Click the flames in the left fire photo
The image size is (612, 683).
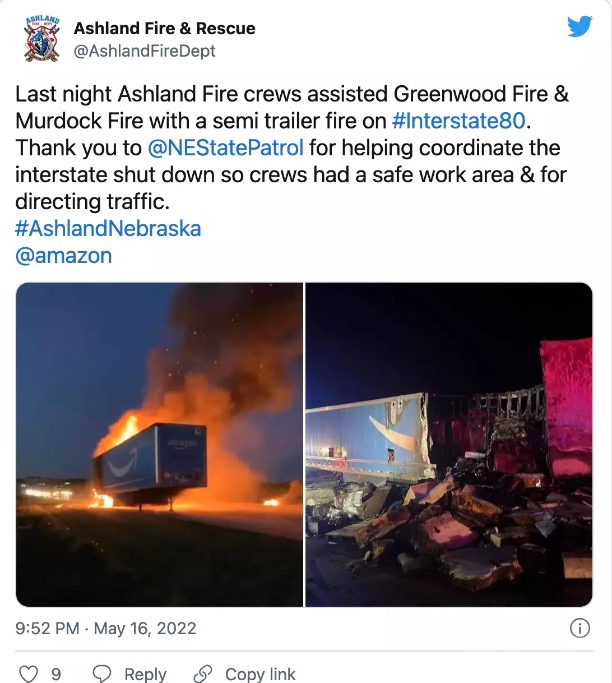coord(115,431)
